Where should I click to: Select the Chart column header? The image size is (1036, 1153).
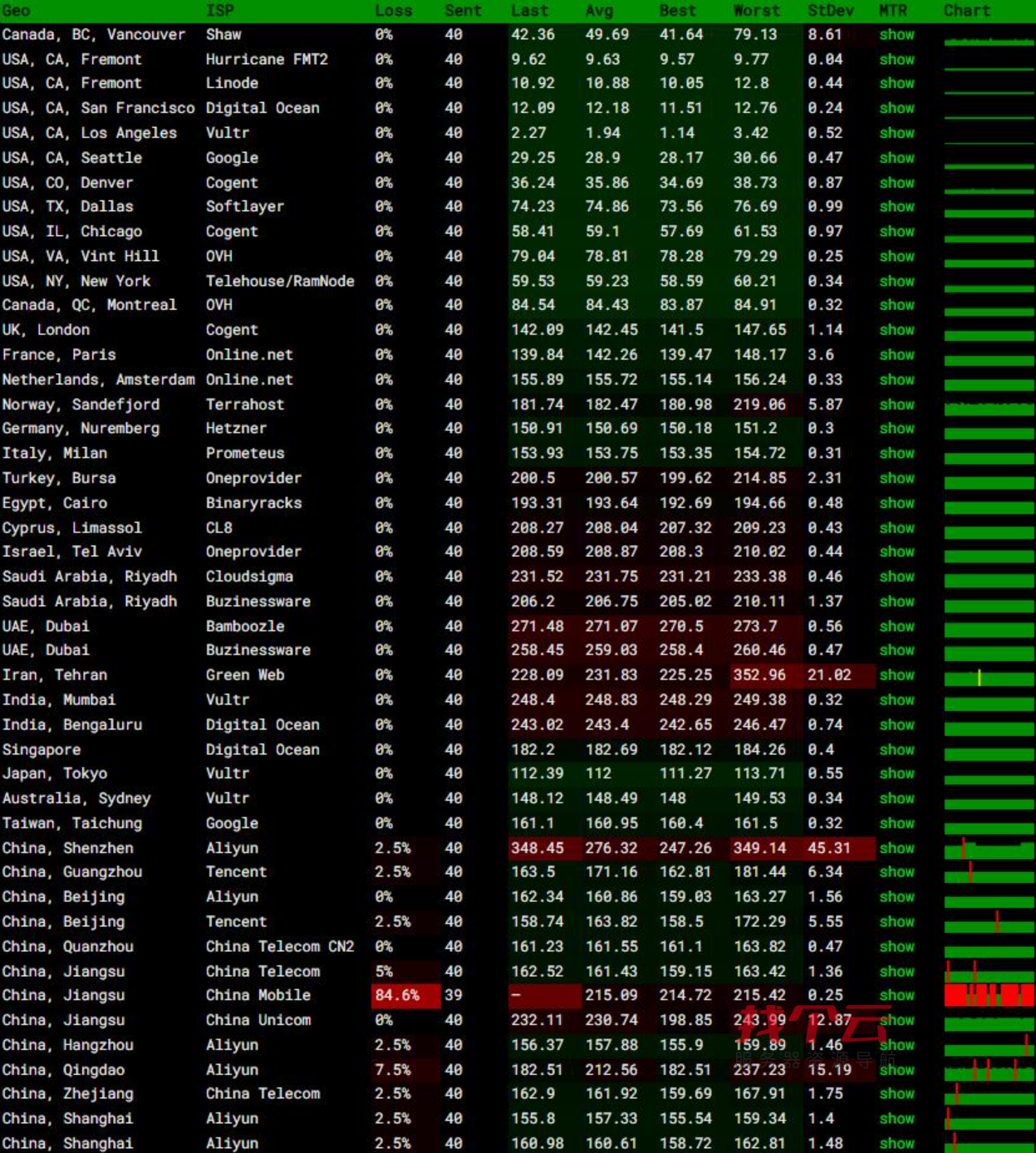point(967,11)
